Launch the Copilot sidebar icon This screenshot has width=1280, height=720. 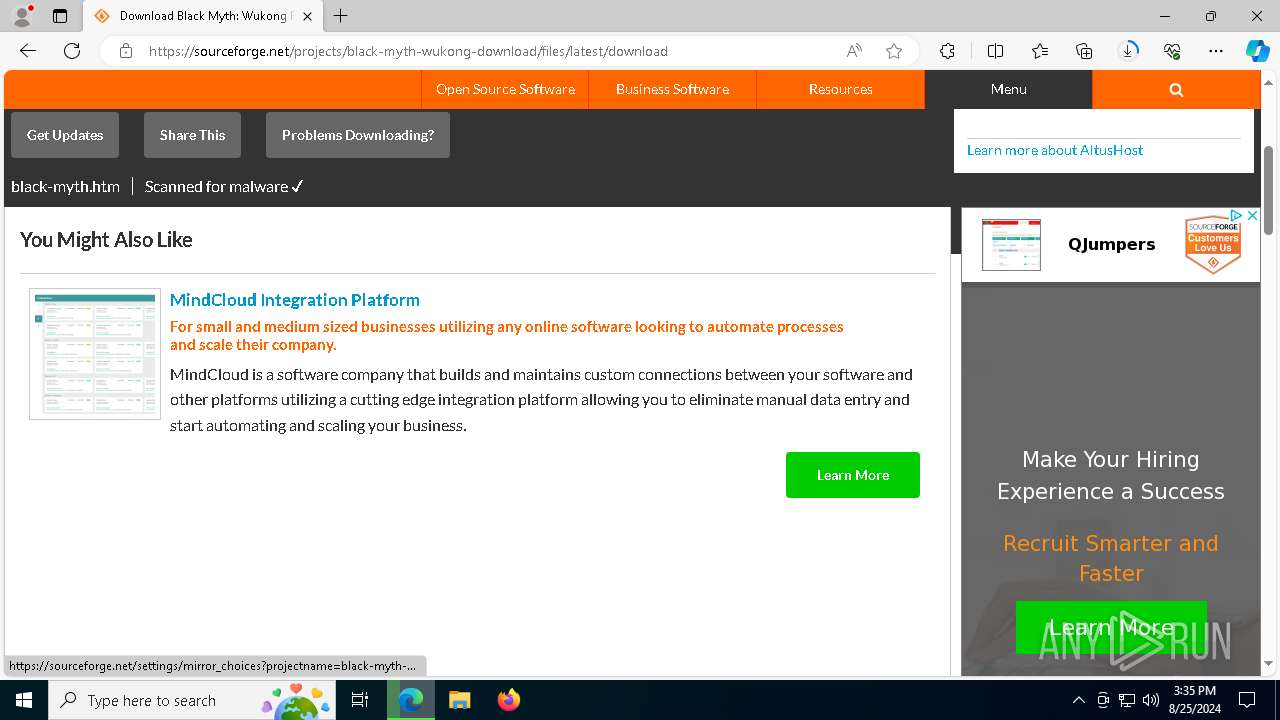coord(1257,51)
